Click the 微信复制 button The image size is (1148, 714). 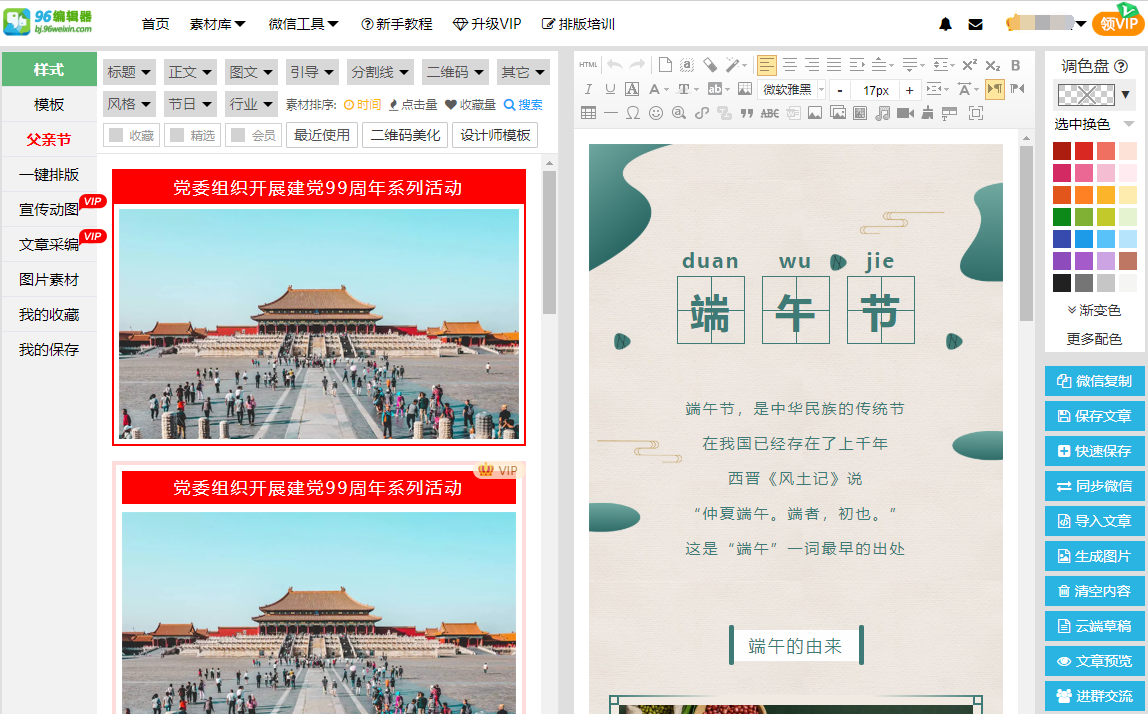tap(1094, 381)
